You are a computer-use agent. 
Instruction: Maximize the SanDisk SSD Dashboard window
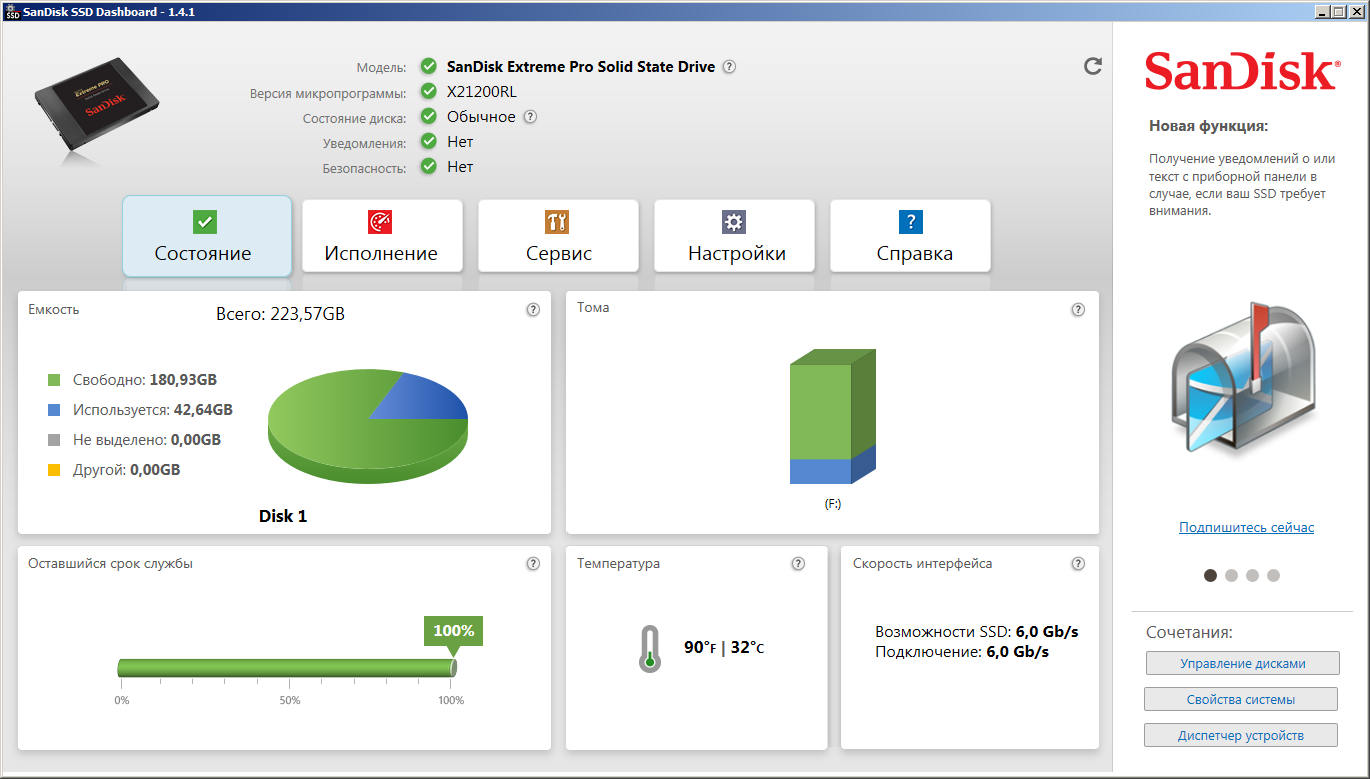pyautogui.click(x=1337, y=11)
